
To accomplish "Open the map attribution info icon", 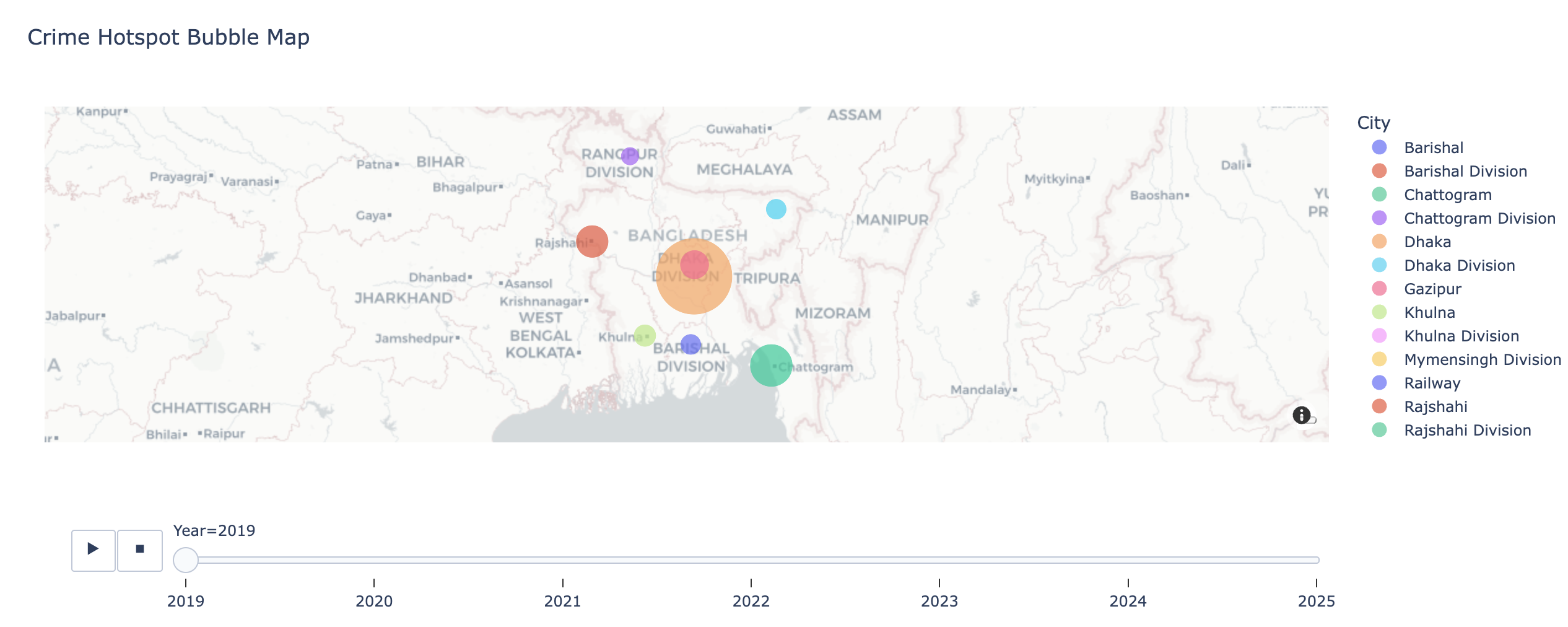I will [x=1301, y=415].
